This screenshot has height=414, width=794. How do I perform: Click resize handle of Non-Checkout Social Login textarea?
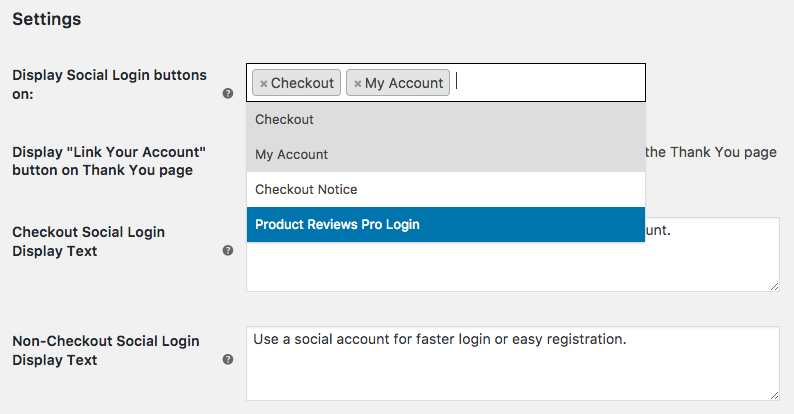pos(774,395)
